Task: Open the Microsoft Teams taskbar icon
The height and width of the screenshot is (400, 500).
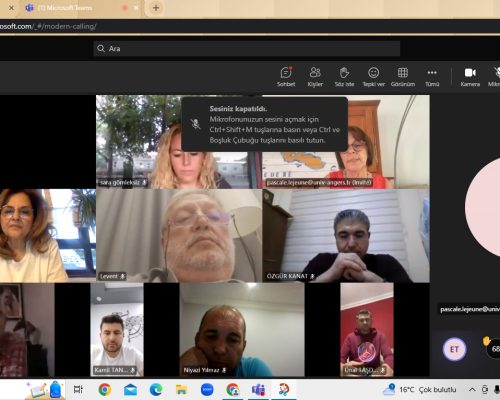Action: [x=258, y=389]
